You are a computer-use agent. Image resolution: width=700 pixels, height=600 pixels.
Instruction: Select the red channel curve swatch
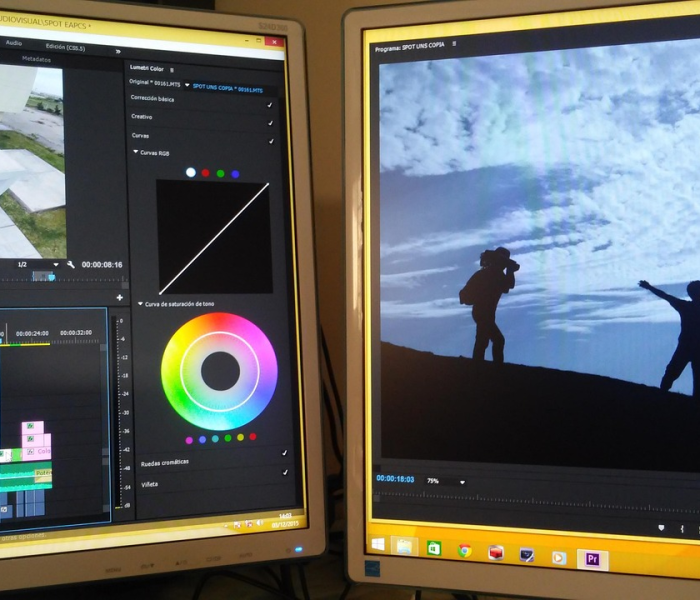(x=205, y=173)
